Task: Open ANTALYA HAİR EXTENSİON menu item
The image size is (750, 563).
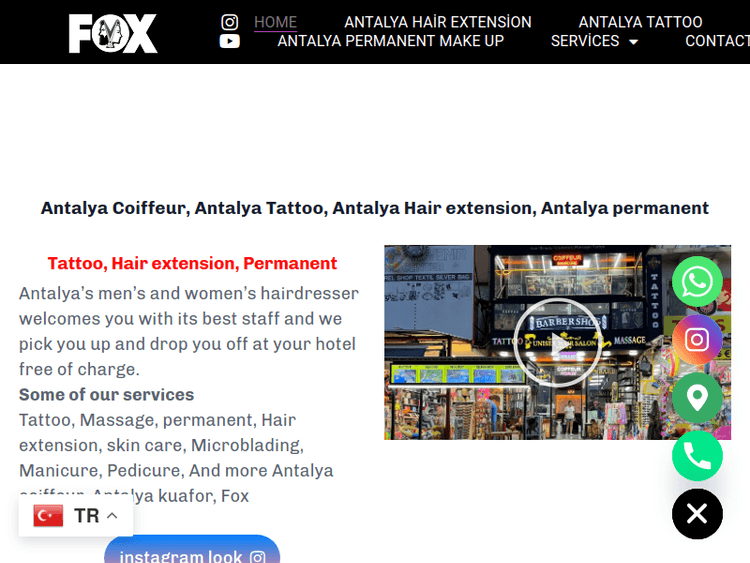Action: [438, 22]
